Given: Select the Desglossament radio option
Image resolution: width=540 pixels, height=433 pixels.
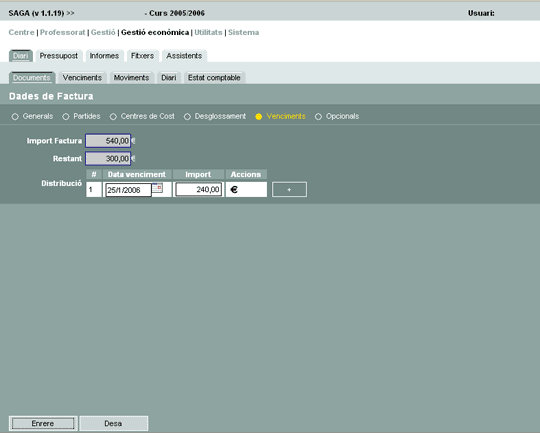Looking at the screenshot, I should pyautogui.click(x=187, y=117).
